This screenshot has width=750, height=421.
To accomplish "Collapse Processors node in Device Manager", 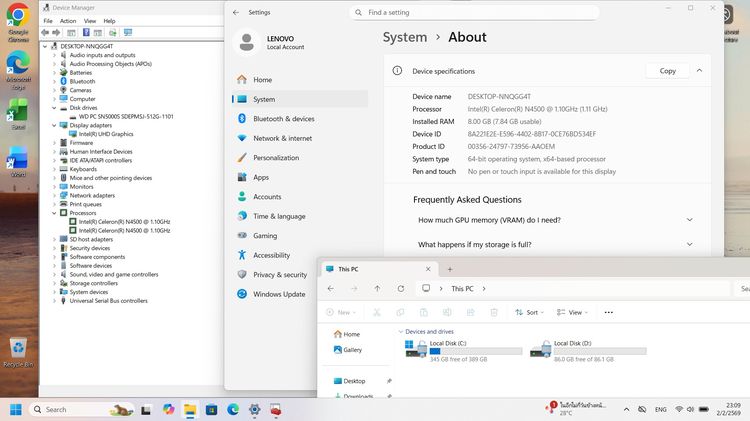I will coord(54,213).
